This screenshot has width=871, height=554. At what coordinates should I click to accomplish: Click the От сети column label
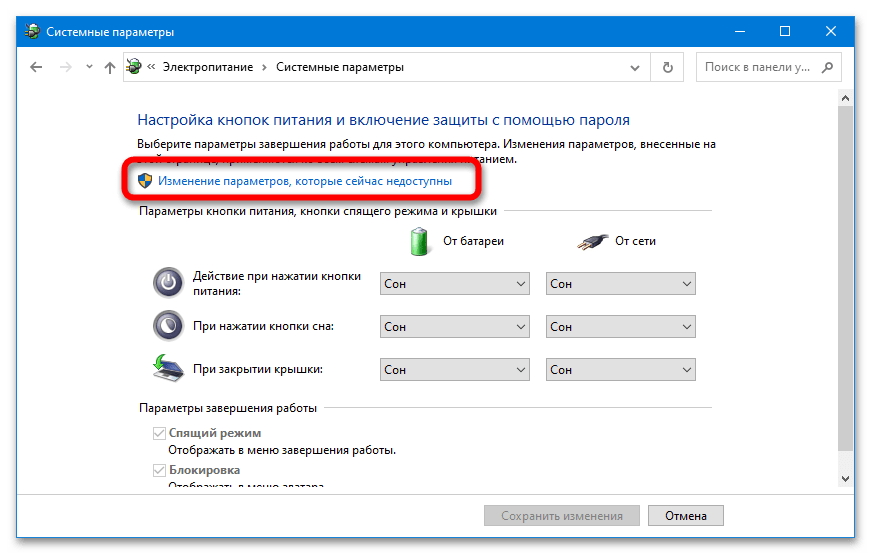[x=635, y=241]
